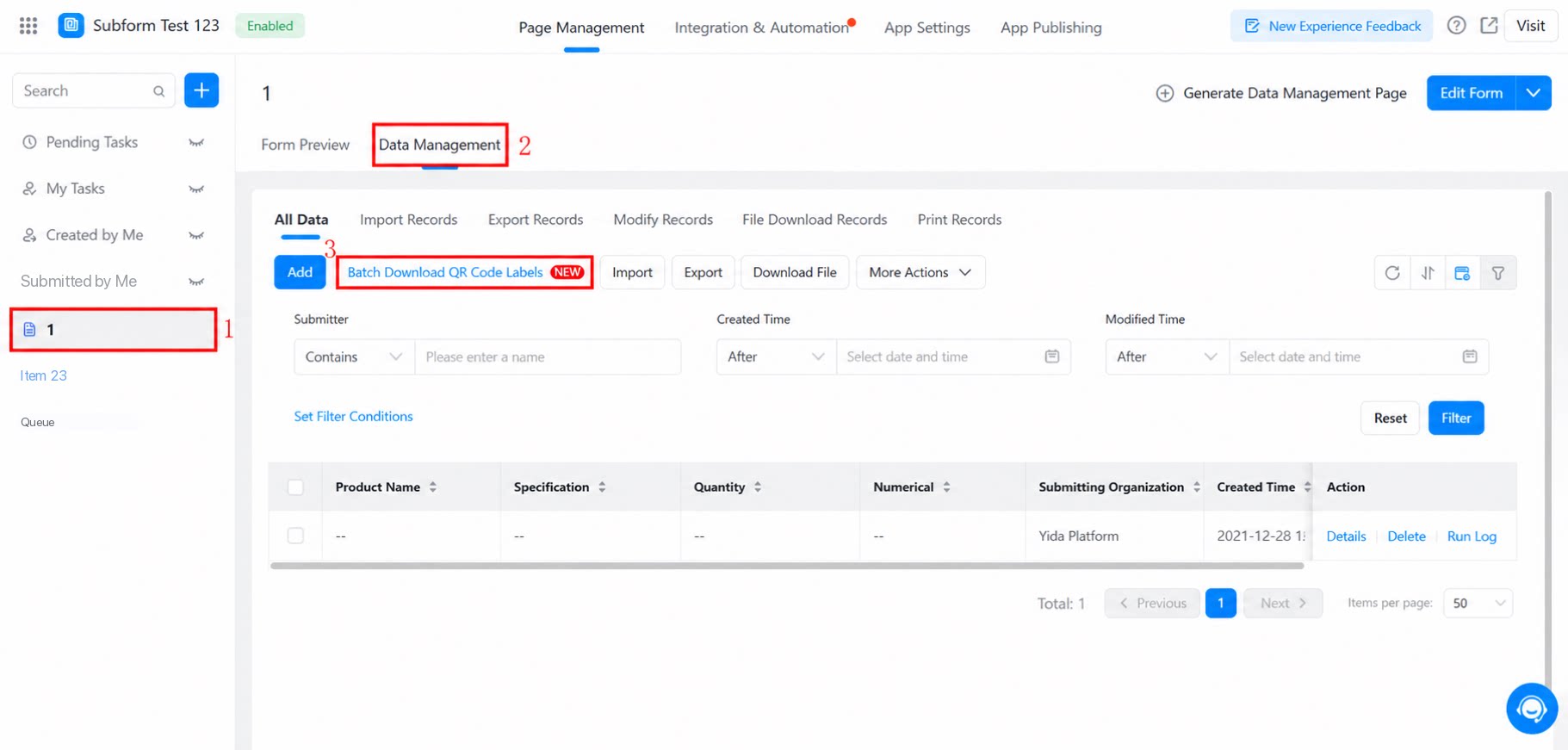The image size is (1568, 750).
Task: Open the Submitter Contains condition dropdown
Action: (x=354, y=356)
